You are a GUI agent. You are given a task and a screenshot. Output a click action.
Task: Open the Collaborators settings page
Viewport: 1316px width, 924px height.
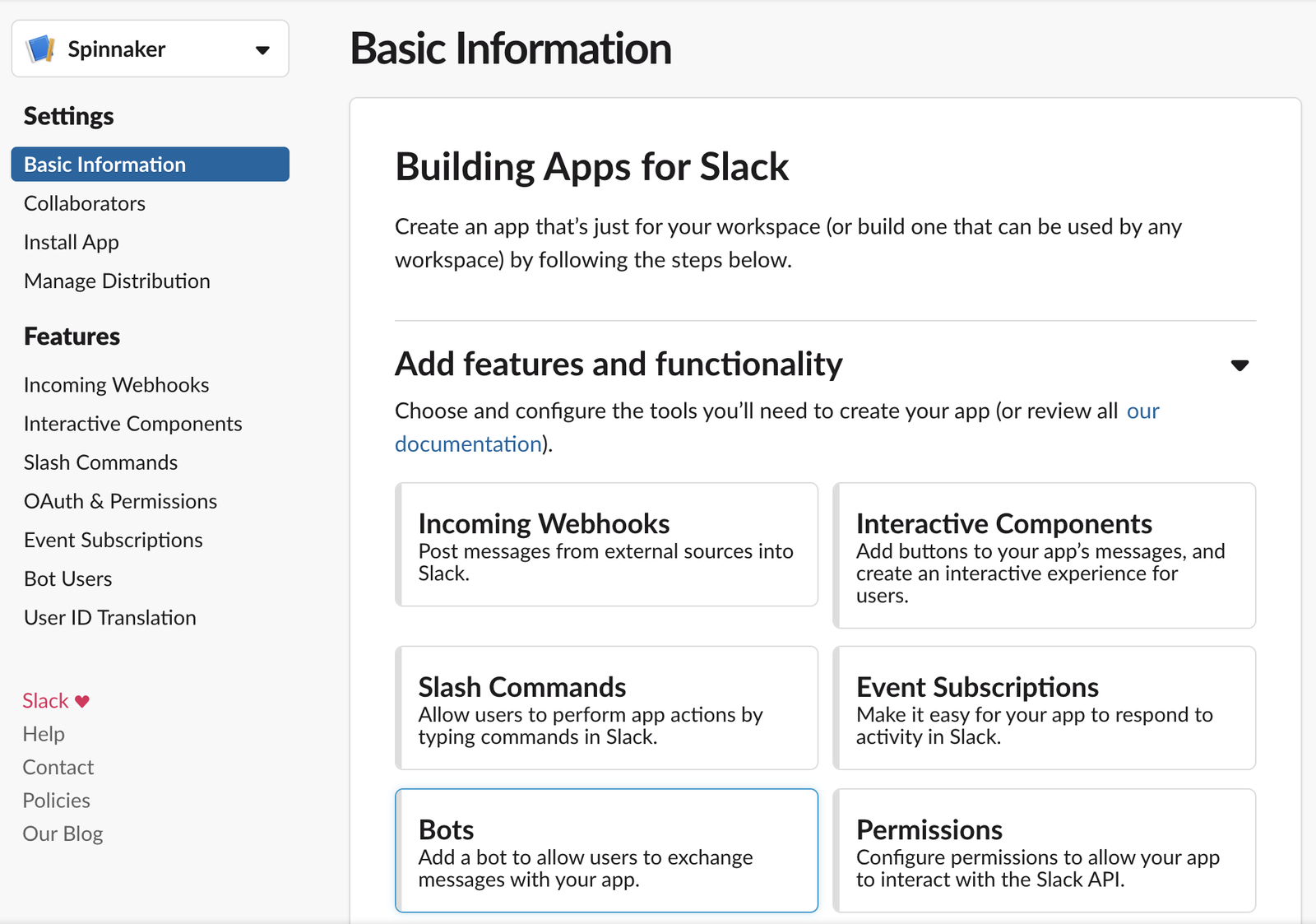[85, 203]
